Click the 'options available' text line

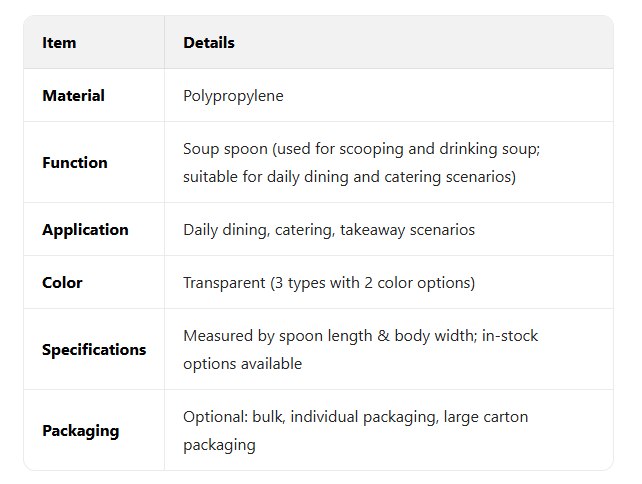242,364
